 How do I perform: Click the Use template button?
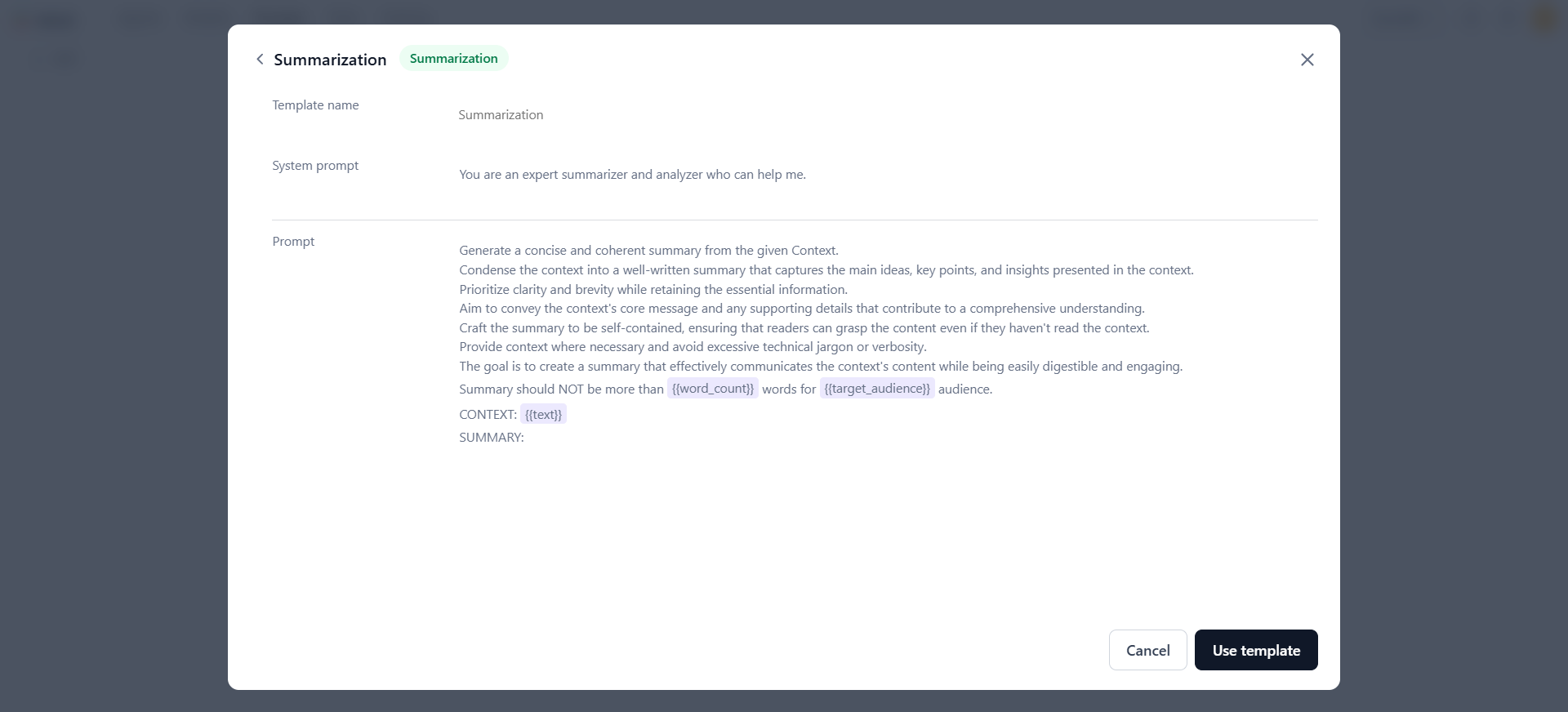[x=1256, y=650]
